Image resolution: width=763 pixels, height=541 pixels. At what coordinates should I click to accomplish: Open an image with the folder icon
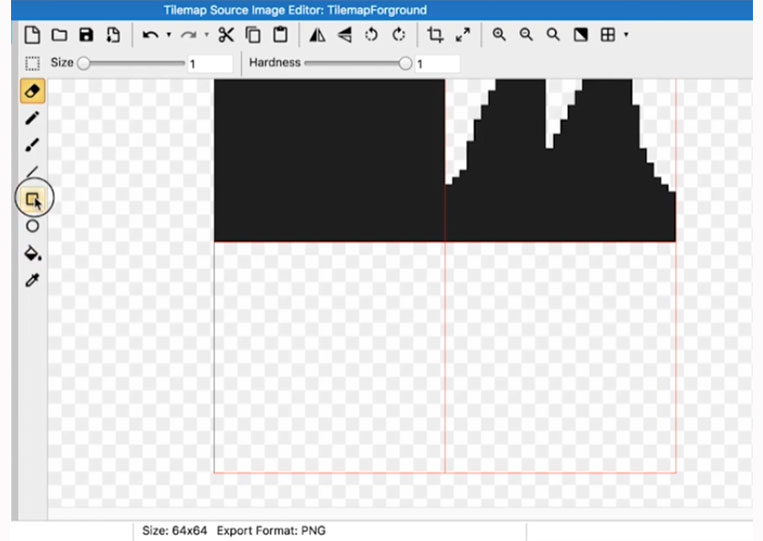point(59,35)
